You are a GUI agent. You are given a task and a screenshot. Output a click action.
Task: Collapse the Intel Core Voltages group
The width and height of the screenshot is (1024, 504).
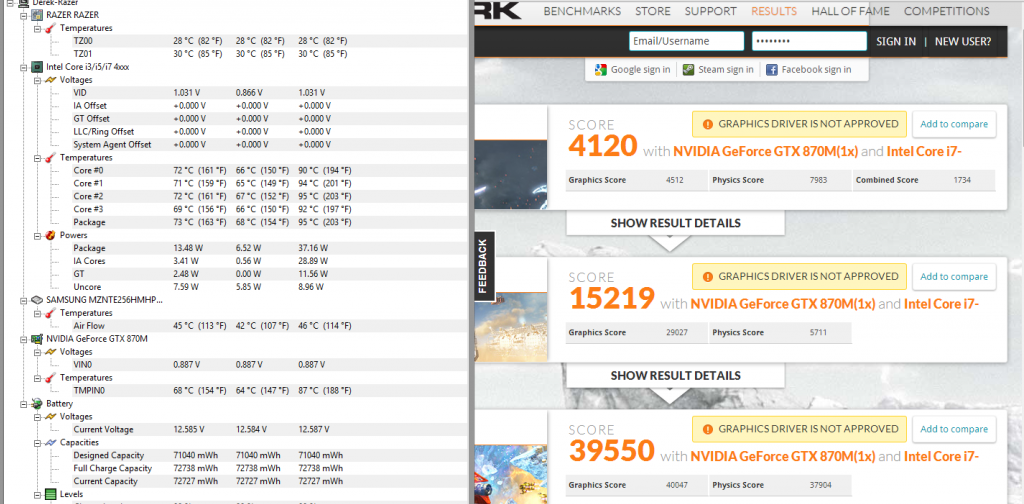tap(37, 80)
